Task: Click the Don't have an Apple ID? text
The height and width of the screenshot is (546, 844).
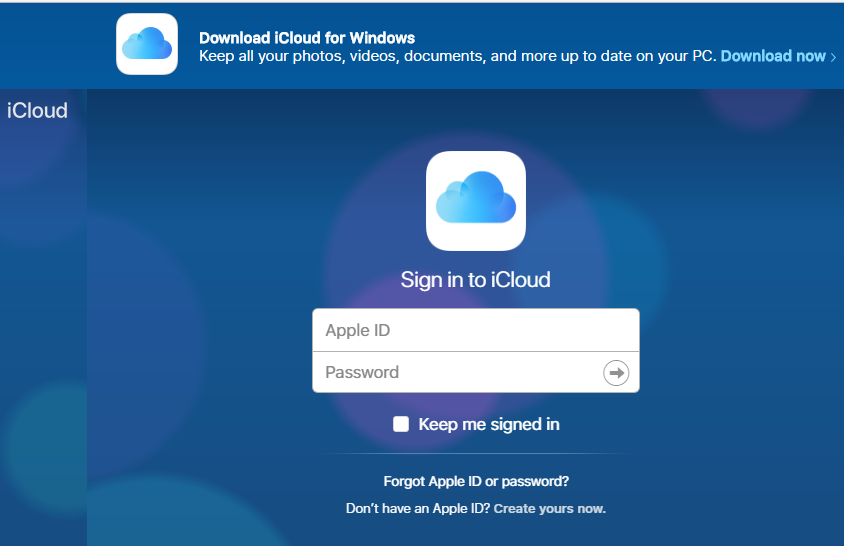Action: (x=418, y=509)
